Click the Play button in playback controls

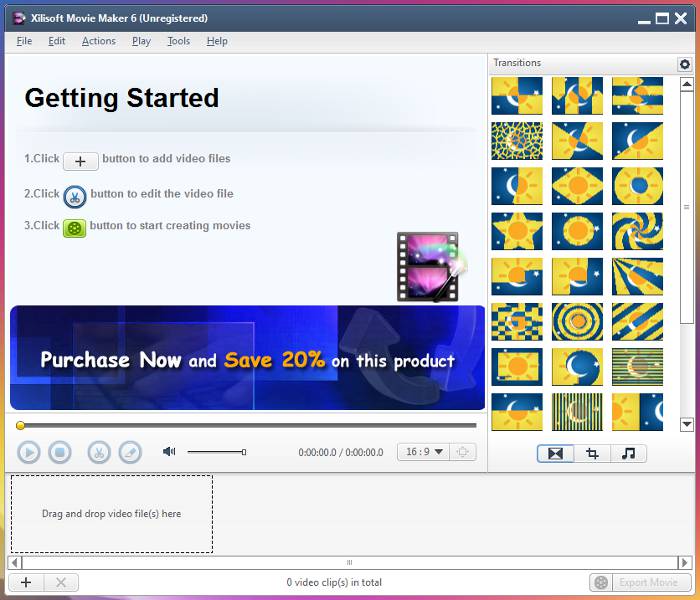click(x=28, y=452)
